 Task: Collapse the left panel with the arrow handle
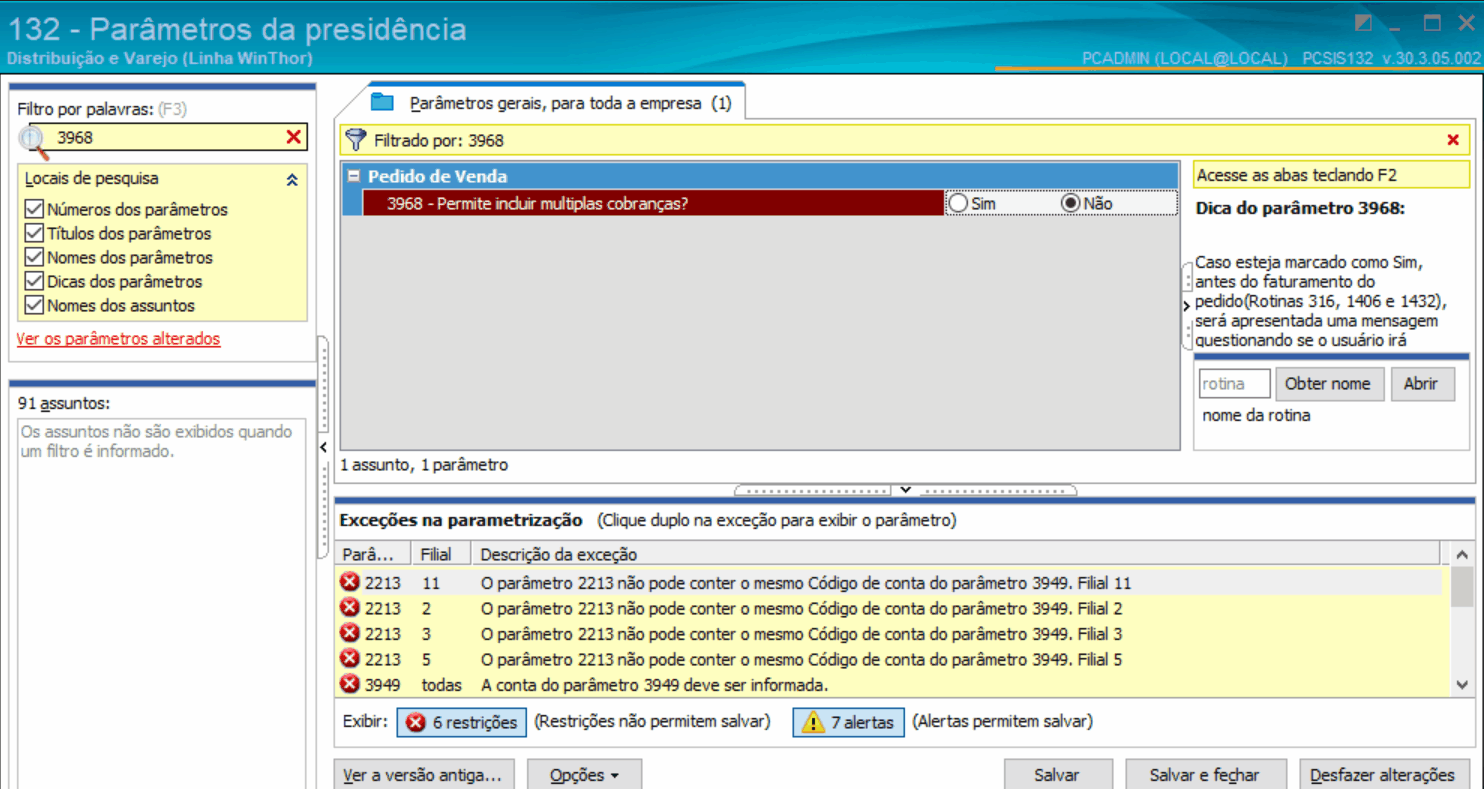click(x=323, y=448)
